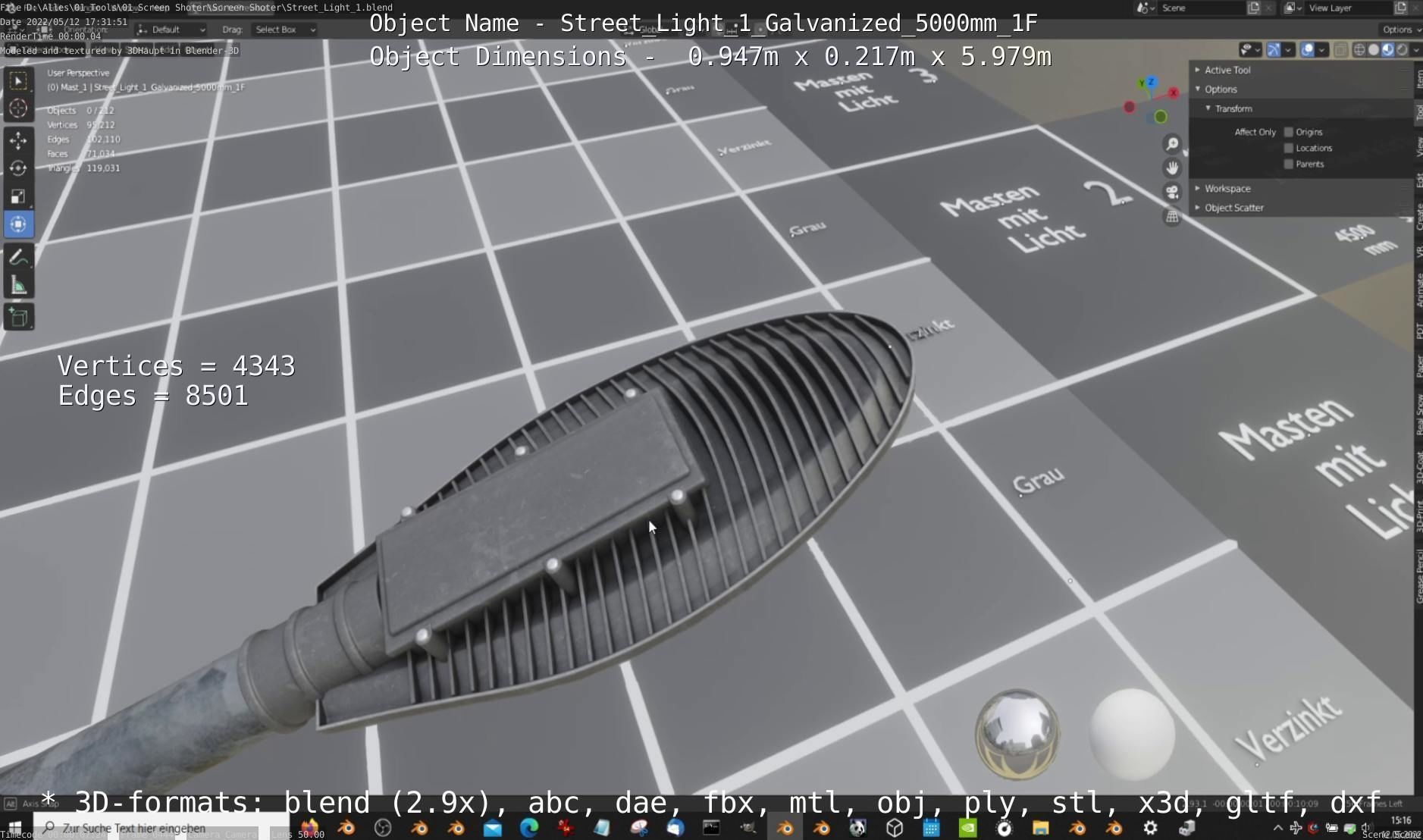Toggle viewport overlays display

tap(1308, 50)
